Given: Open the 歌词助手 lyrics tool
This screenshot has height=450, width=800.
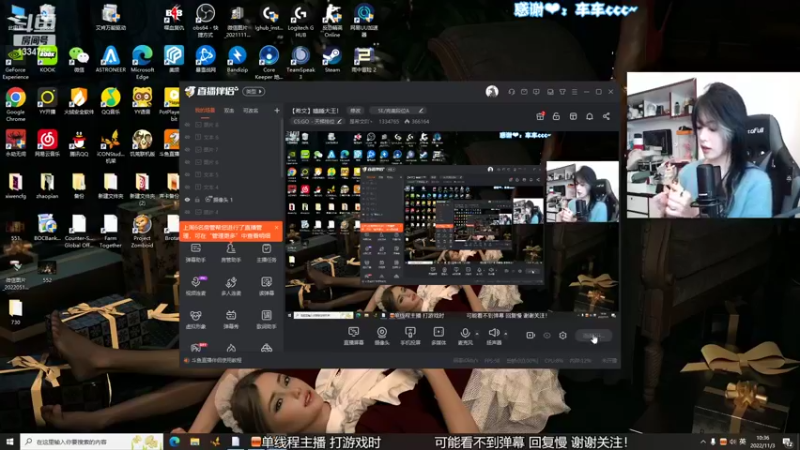Looking at the screenshot, I should 266,319.
